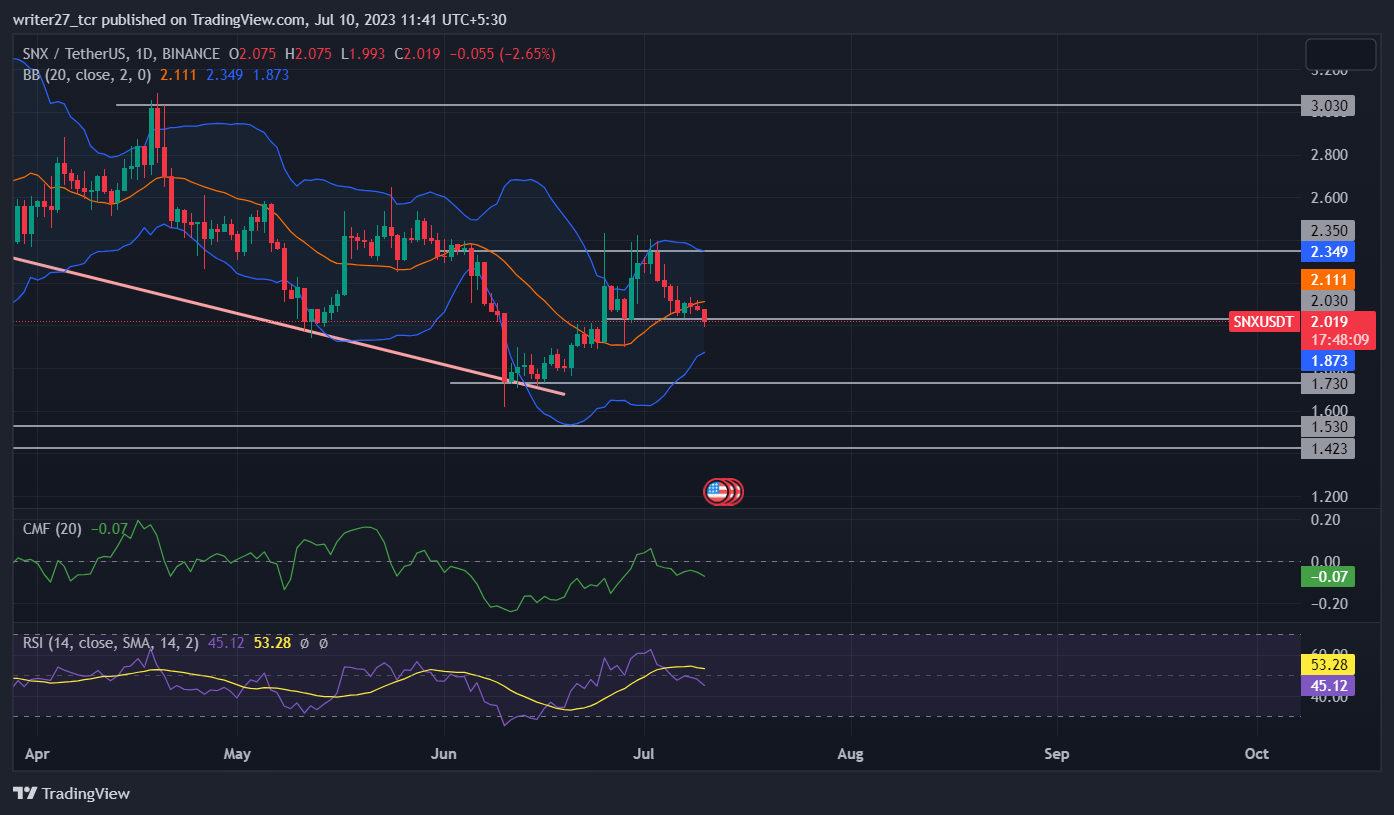
Task: Select the CMF (20) indicator legend
Action: coord(52,528)
